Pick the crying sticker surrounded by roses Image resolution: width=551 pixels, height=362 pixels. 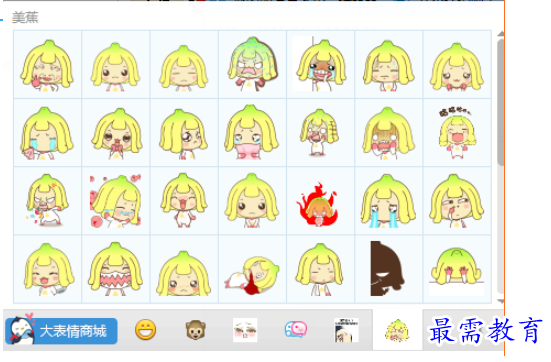pyautogui.click(x=116, y=201)
